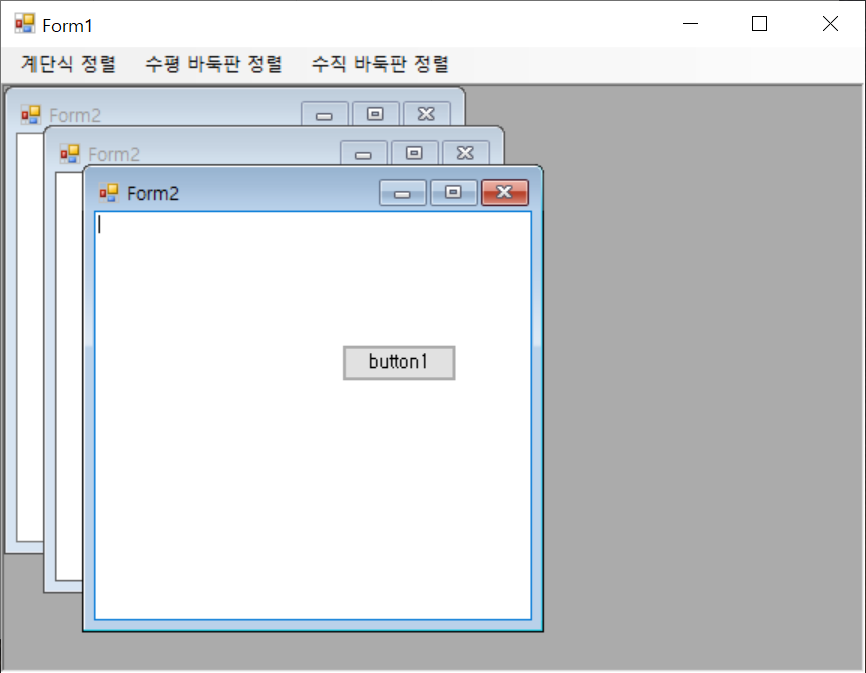
Task: Click the text box of the middle Form2
Action: [69, 375]
